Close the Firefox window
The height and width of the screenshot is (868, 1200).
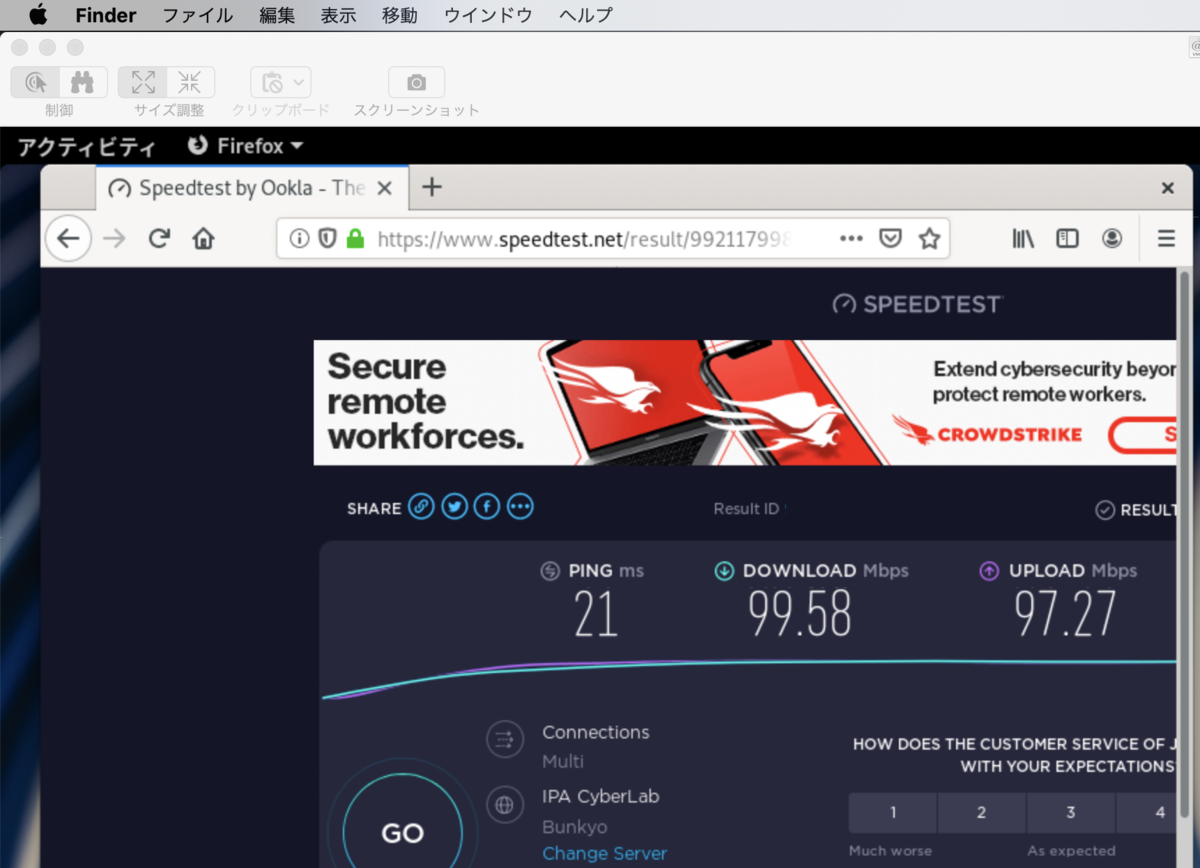coord(1167,188)
